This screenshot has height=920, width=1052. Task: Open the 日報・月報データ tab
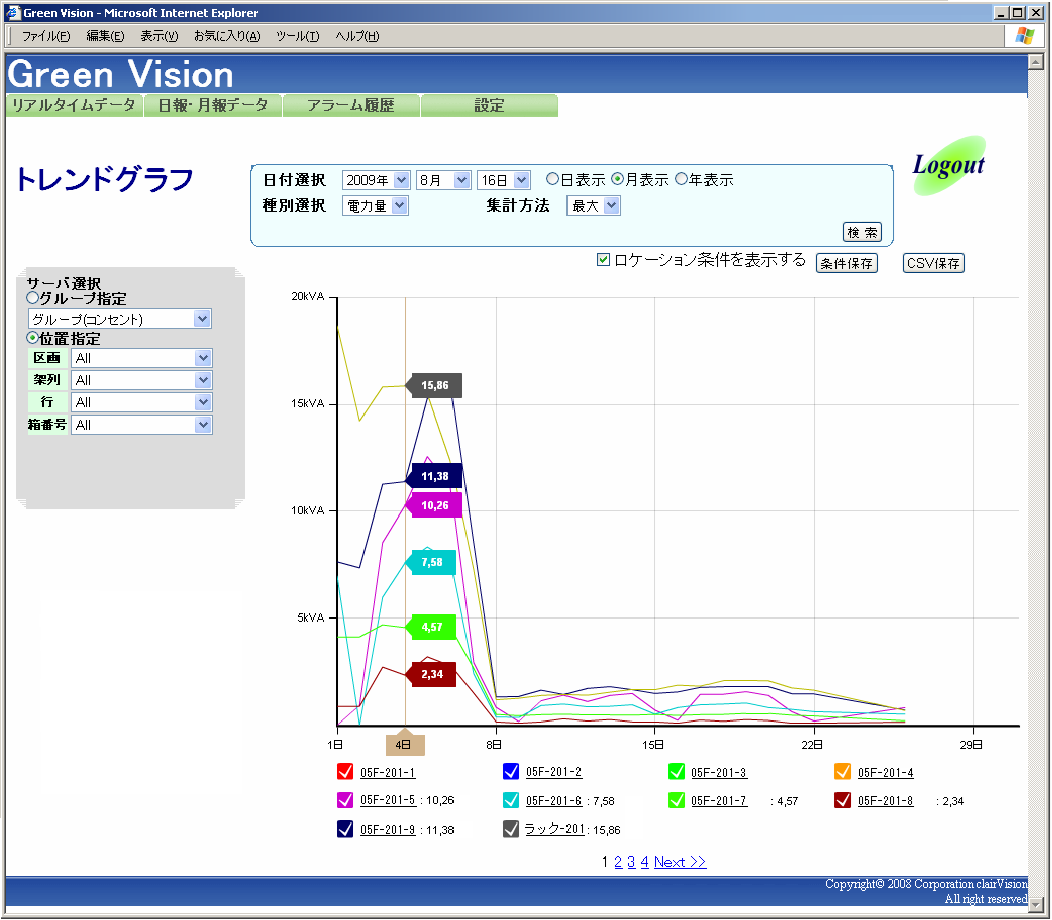213,105
